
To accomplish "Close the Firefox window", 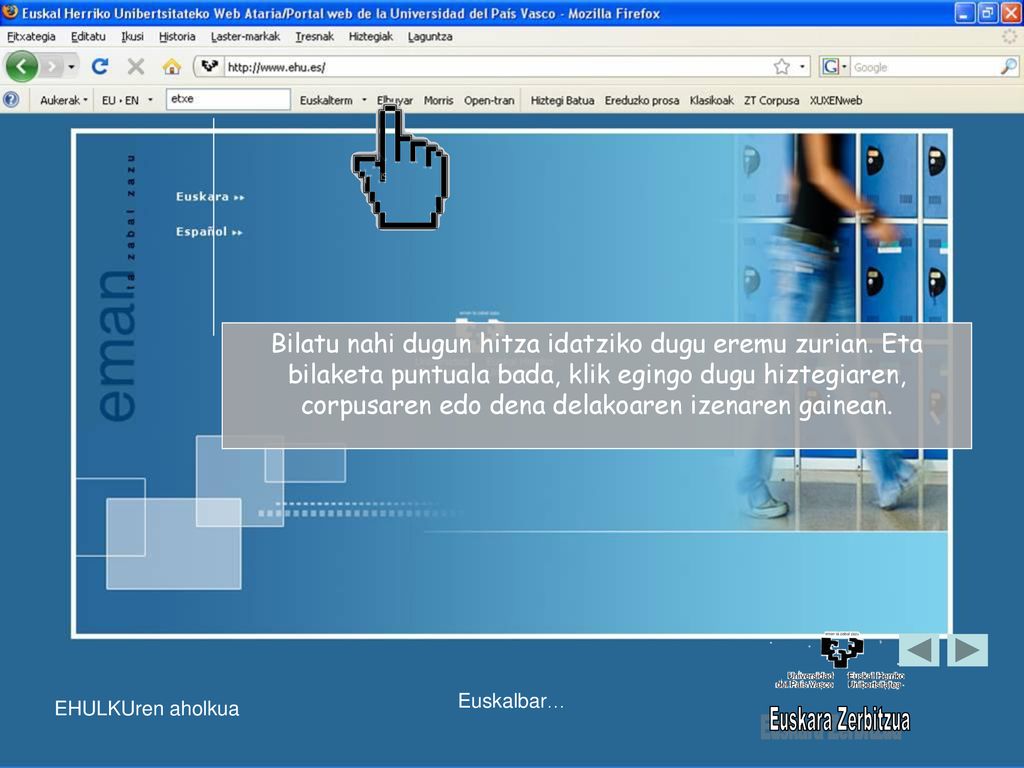I will 1010,12.
